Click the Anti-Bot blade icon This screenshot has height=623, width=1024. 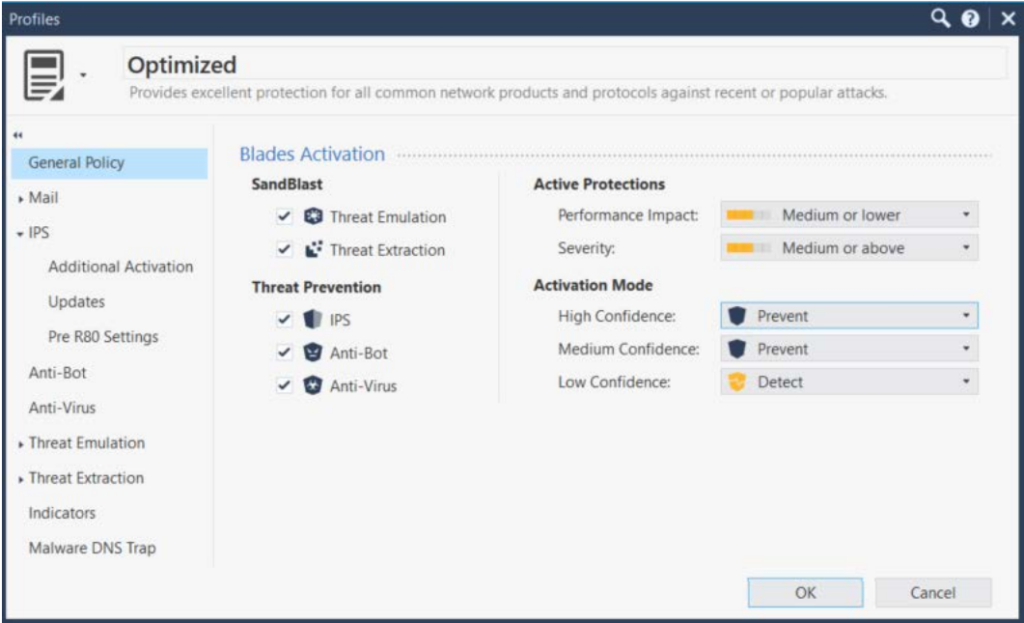point(313,353)
